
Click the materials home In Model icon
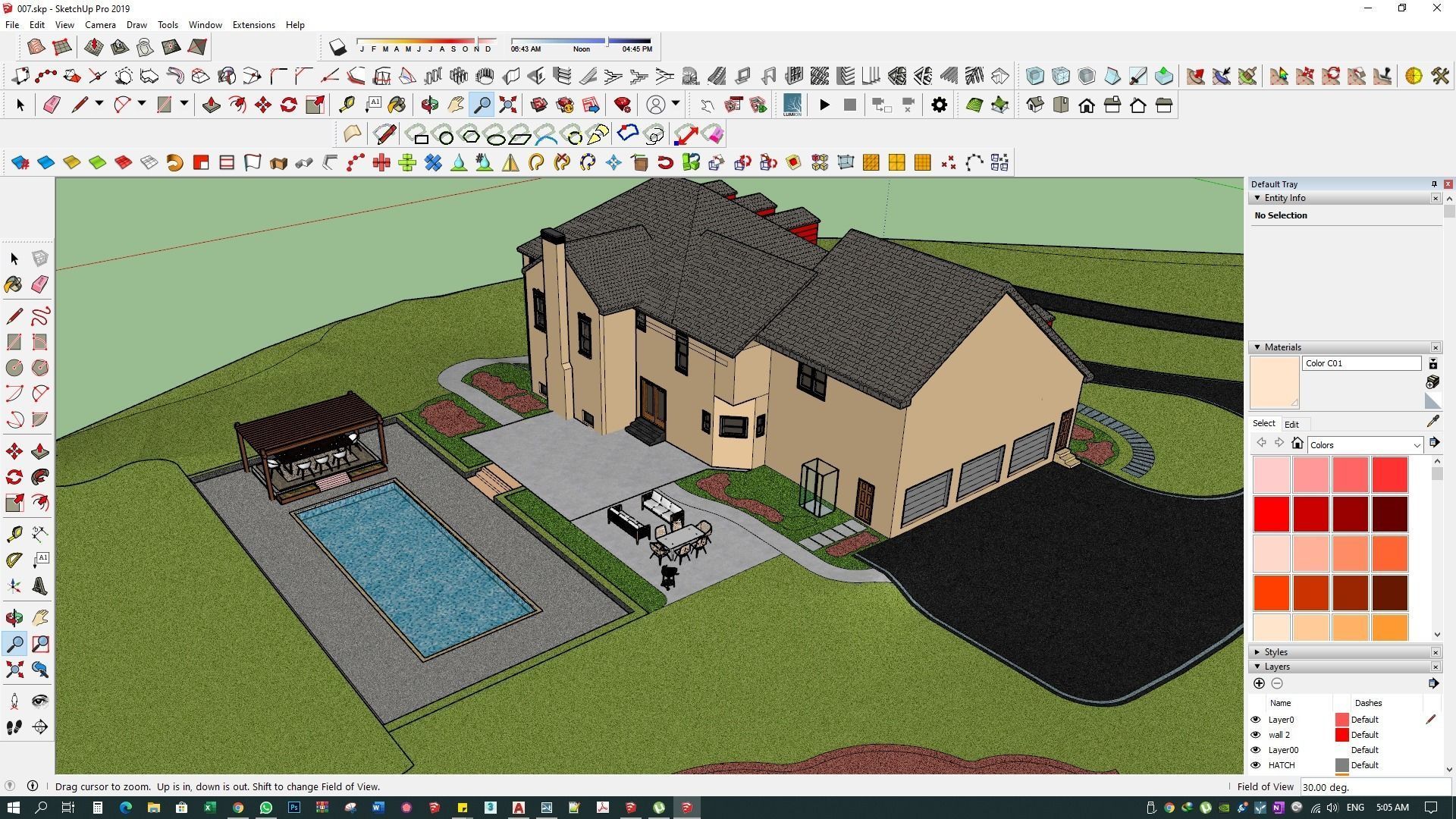click(1298, 444)
